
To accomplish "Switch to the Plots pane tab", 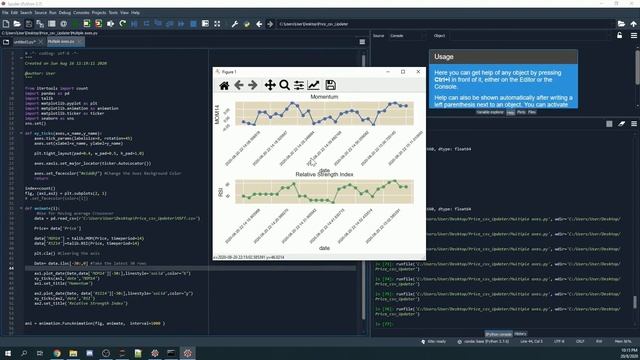I will (x=521, y=112).
